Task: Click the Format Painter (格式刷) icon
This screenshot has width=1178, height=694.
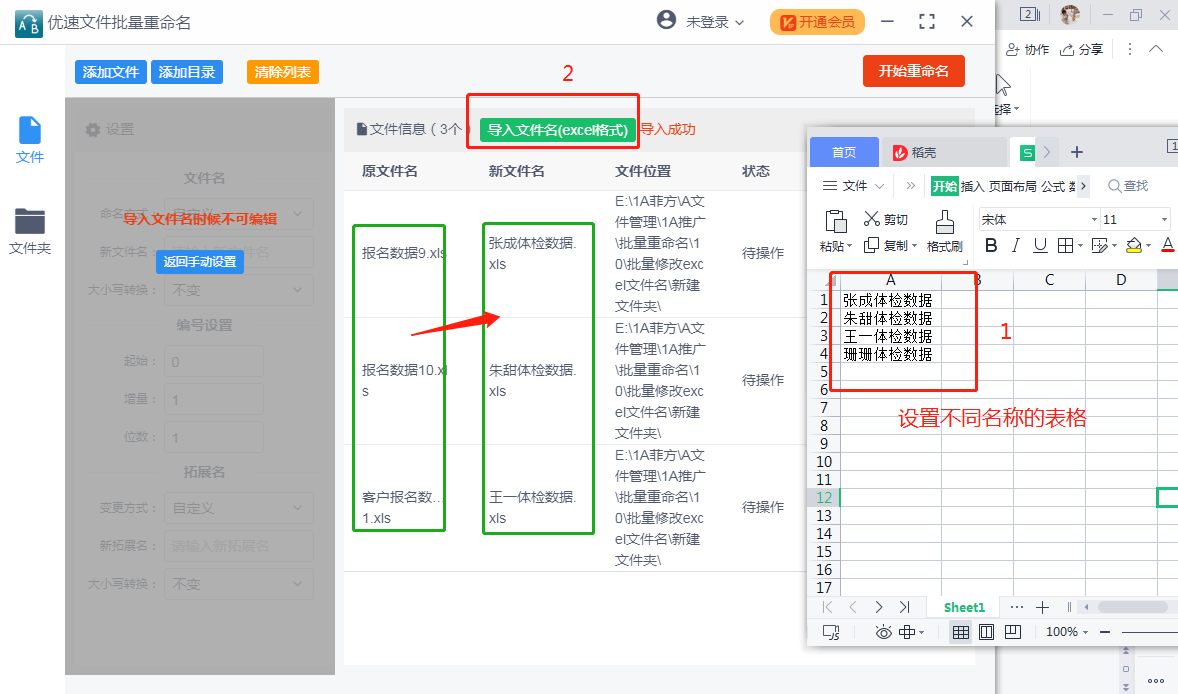Action: click(x=944, y=221)
